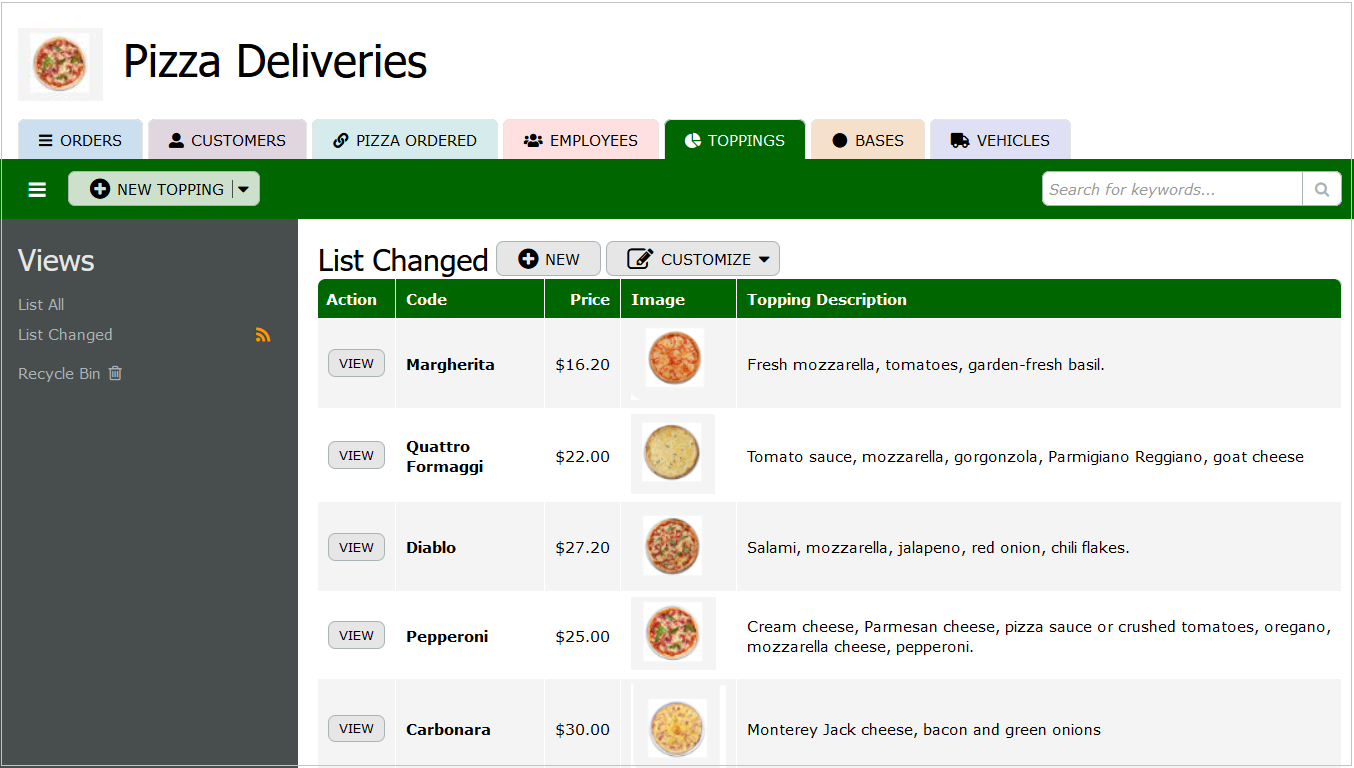View the Pepperoni topping record
This screenshot has height=768, width=1354.
click(356, 635)
